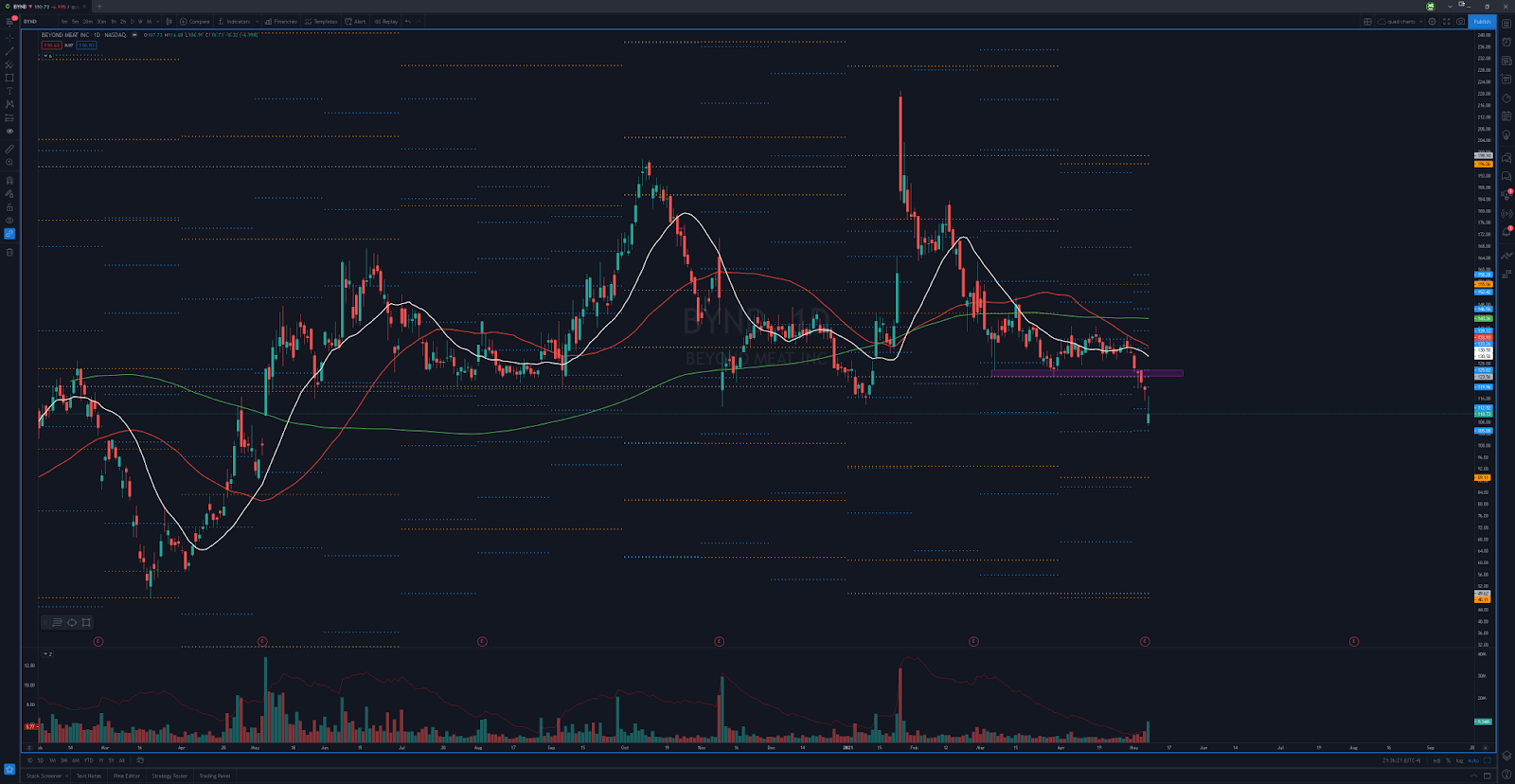
Task: Open the calendar panel in the right sidebar
Action: pyautogui.click(x=1506, y=116)
